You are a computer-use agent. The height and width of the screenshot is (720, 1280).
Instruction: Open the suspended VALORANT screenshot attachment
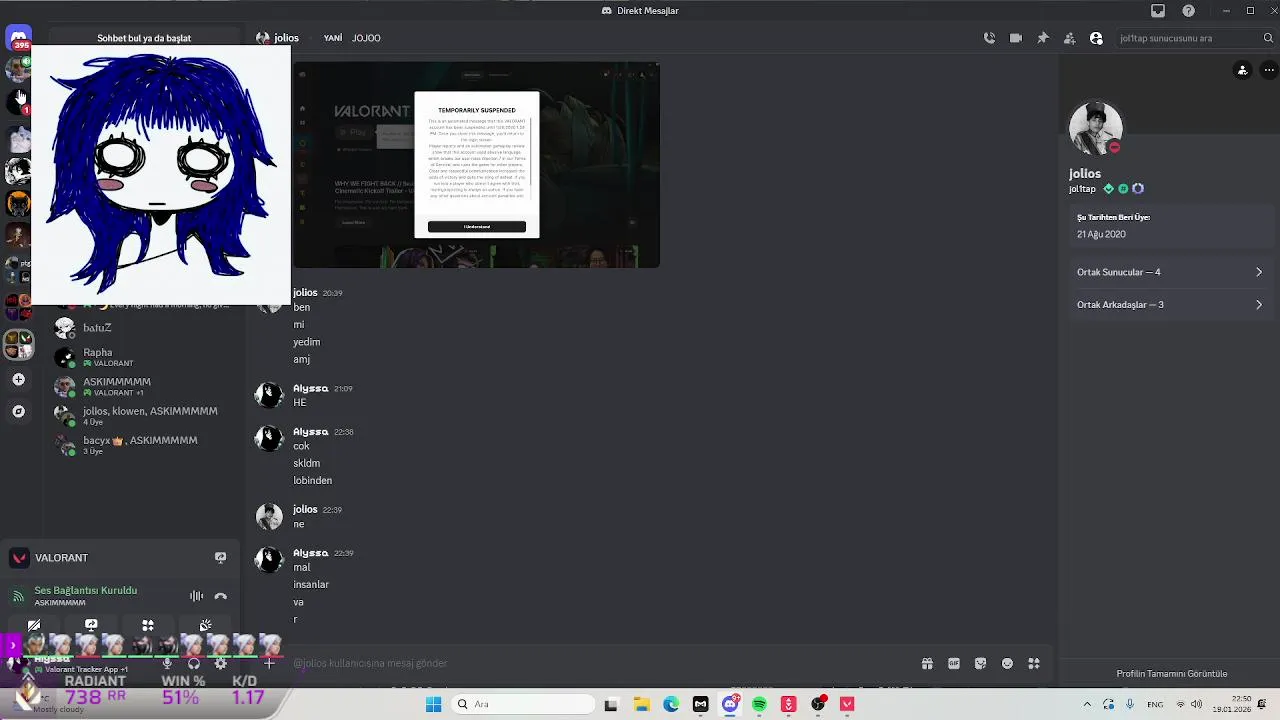(476, 165)
